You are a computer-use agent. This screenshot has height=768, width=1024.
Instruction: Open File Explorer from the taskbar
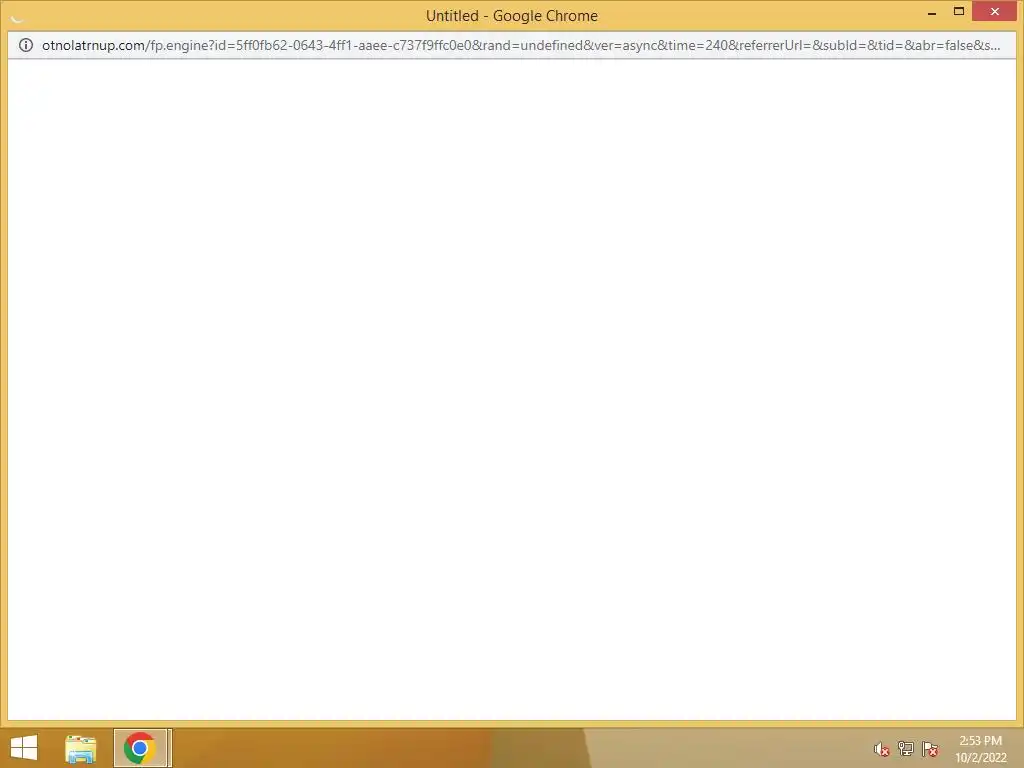coord(80,748)
